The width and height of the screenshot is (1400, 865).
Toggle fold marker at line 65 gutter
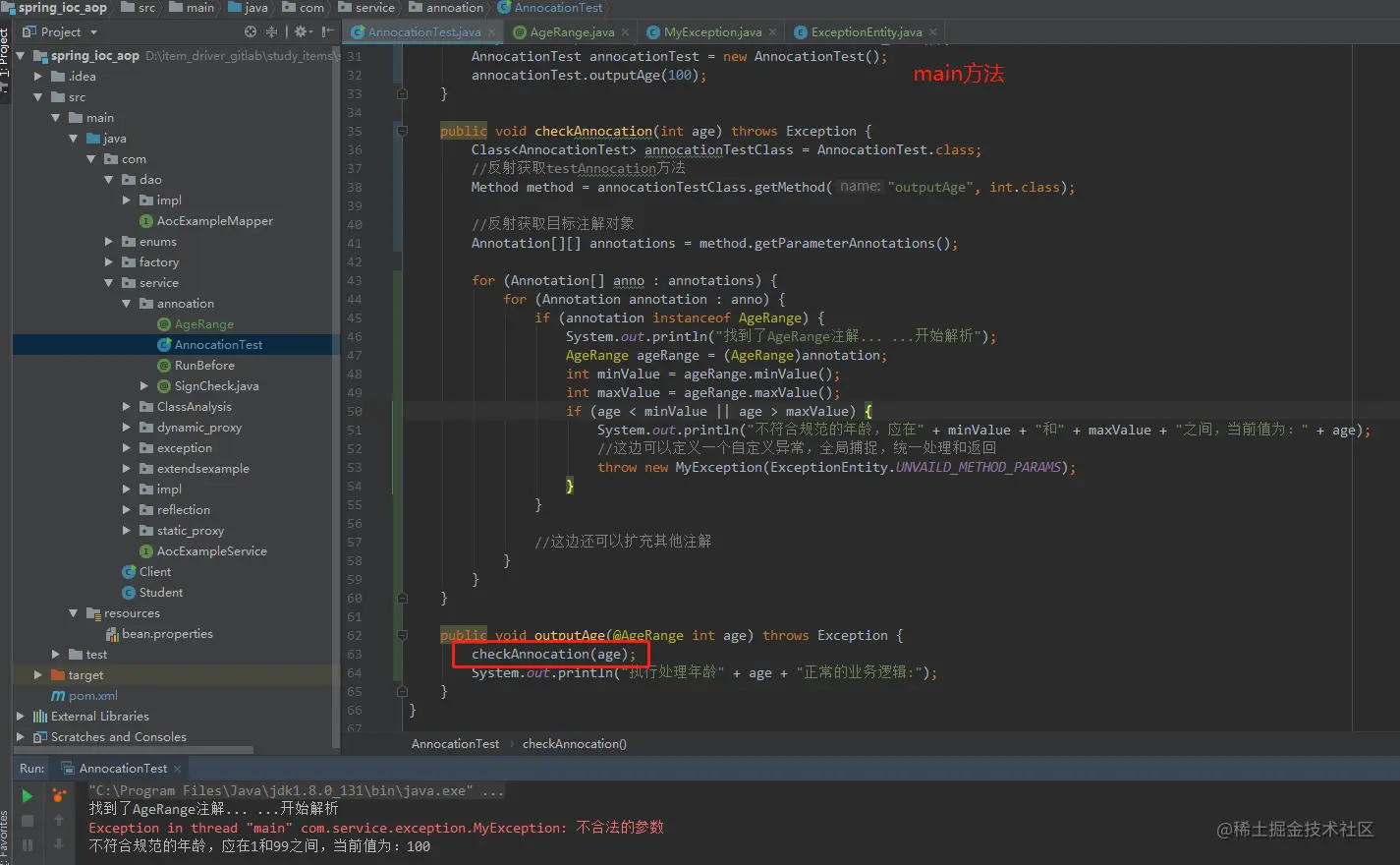point(402,691)
